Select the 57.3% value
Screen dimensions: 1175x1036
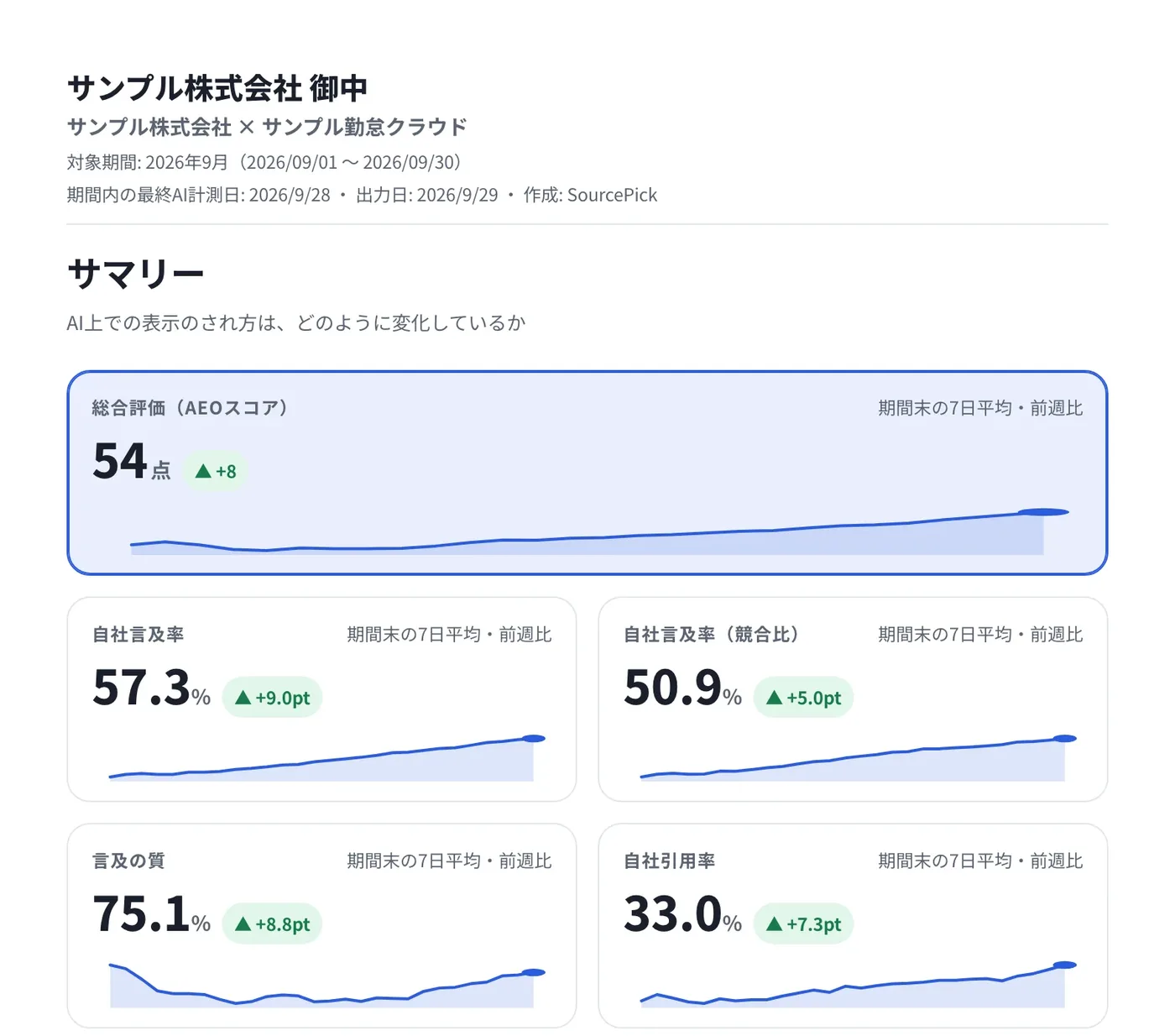tap(151, 688)
